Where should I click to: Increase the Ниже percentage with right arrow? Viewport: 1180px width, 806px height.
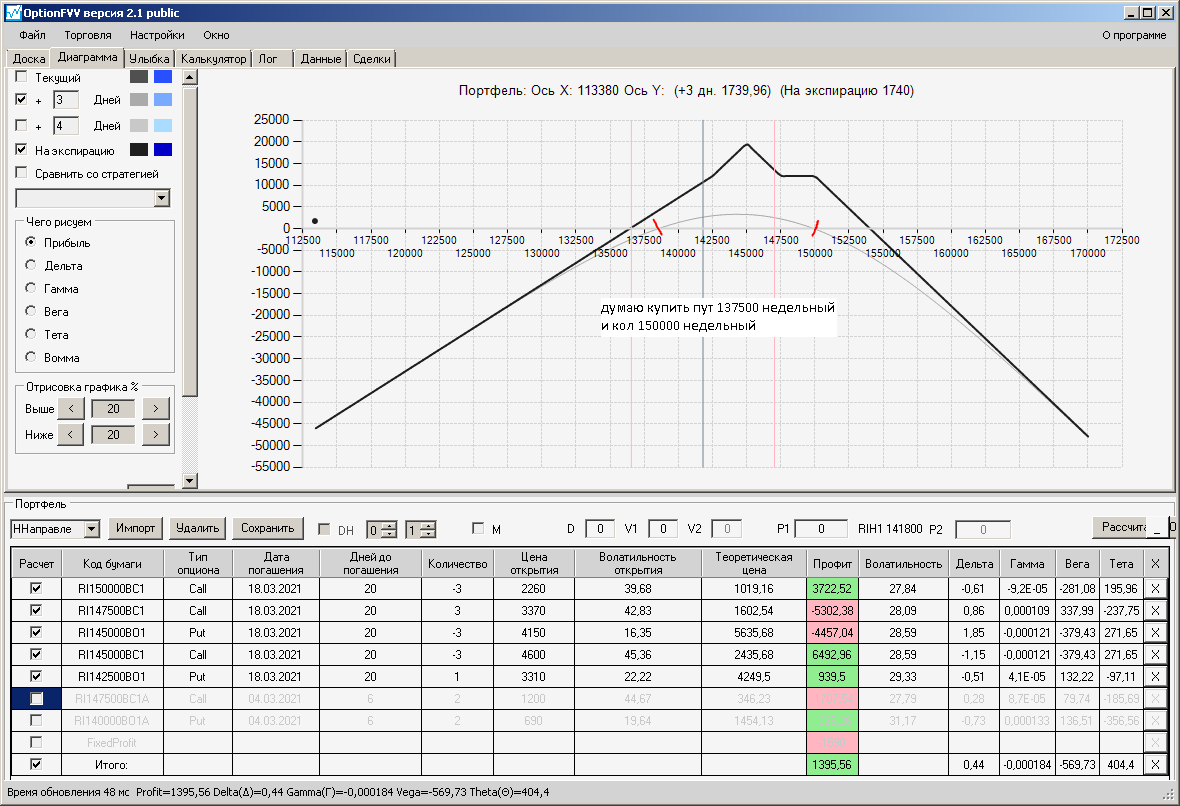(156, 434)
